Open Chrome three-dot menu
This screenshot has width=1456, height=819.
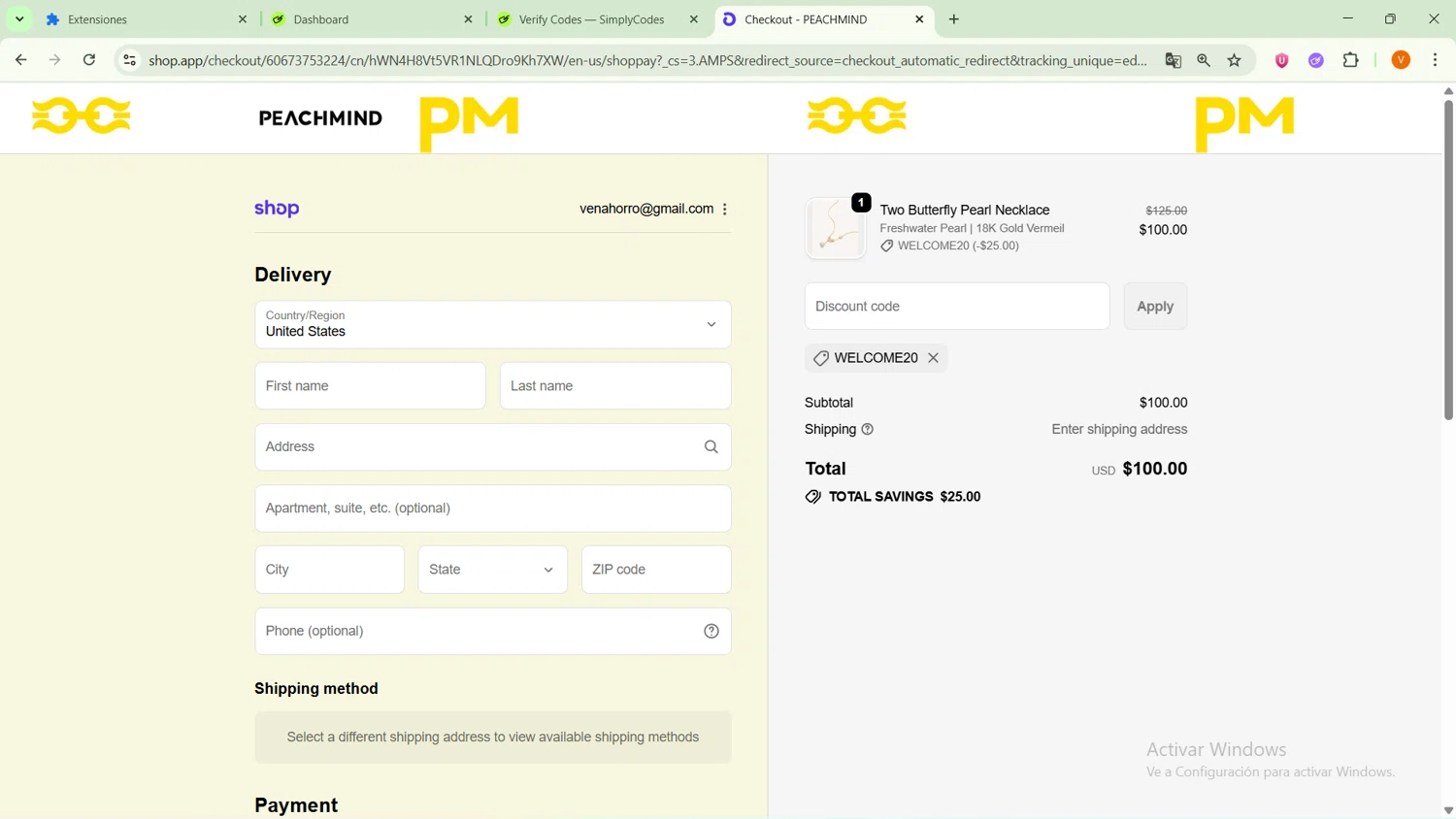point(1436,60)
